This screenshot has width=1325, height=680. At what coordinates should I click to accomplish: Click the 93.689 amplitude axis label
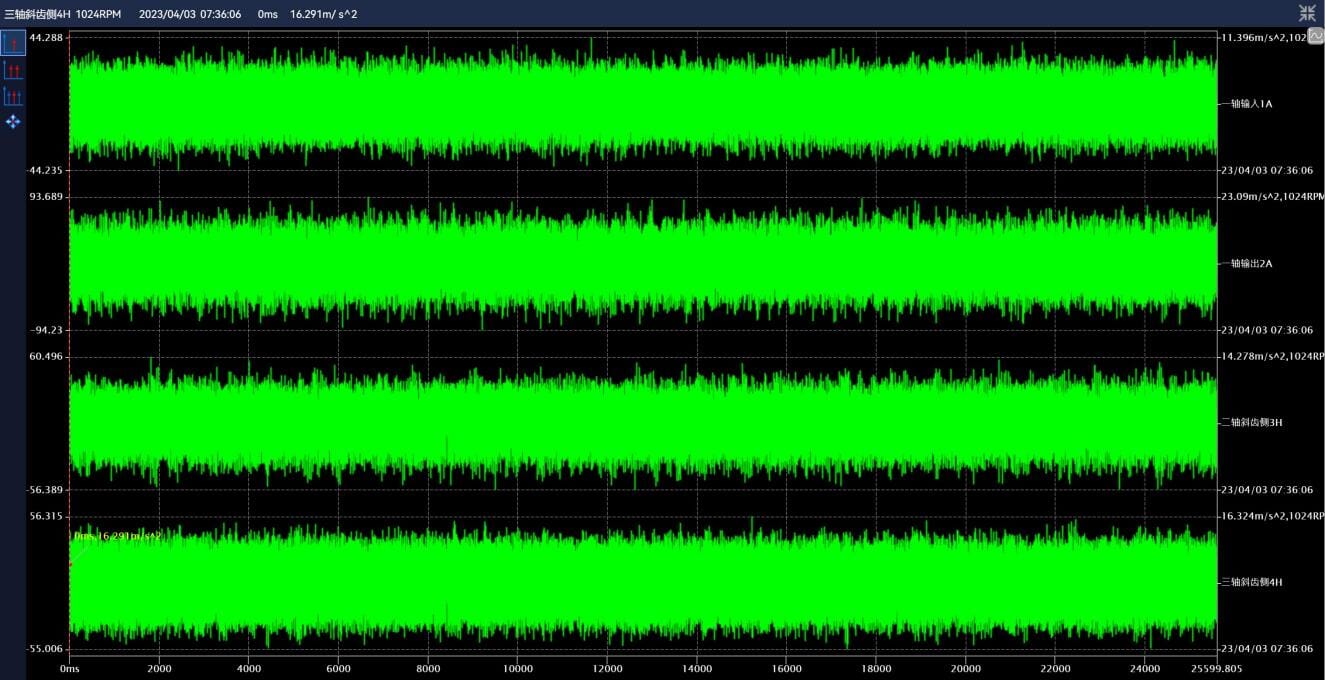pos(46,197)
